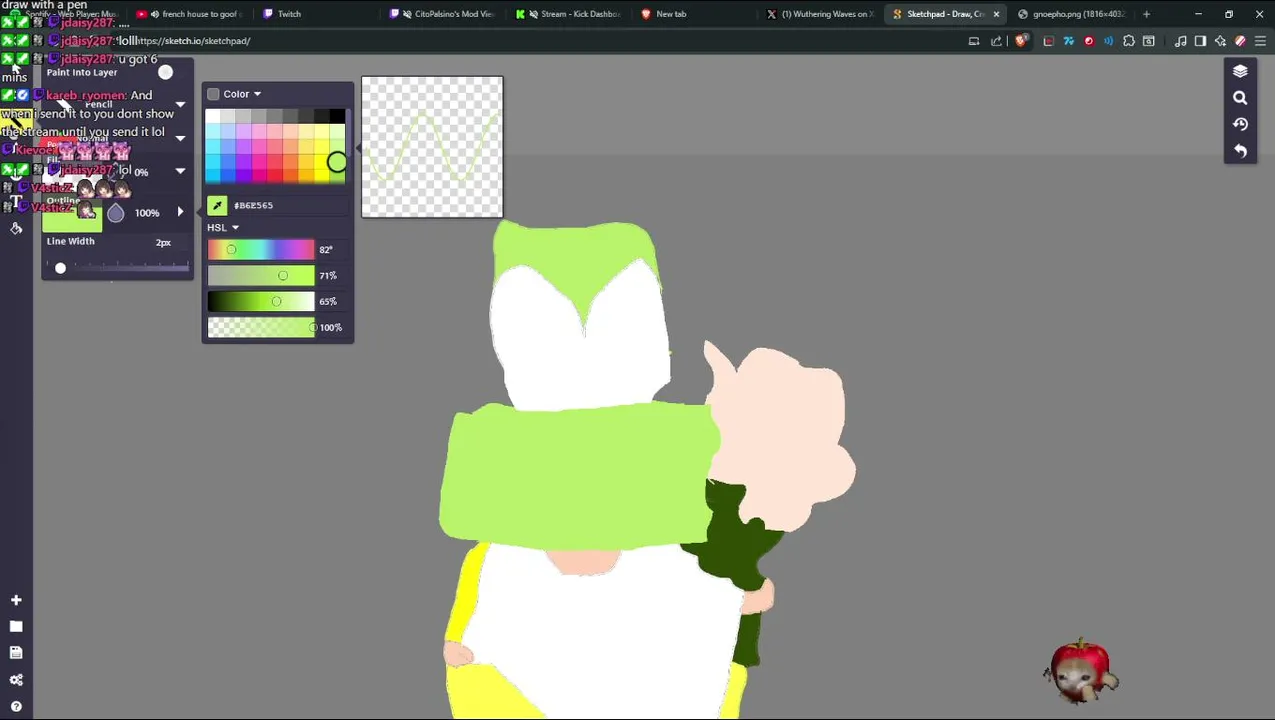Image resolution: width=1275 pixels, height=720 pixels.
Task: Add a new browser tab with plus
Action: tap(1146, 14)
